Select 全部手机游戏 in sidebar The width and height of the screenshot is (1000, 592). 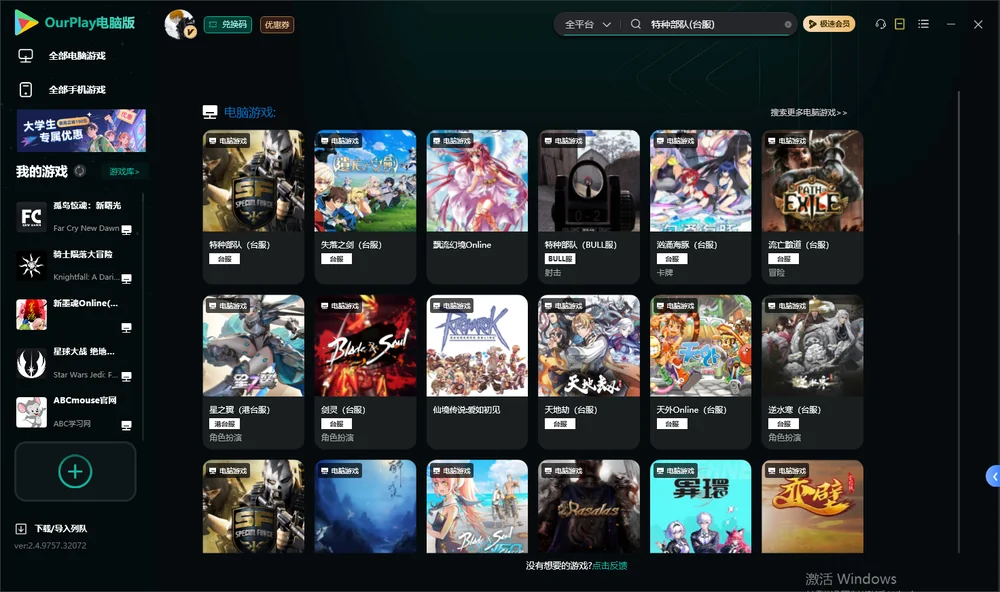point(77,90)
